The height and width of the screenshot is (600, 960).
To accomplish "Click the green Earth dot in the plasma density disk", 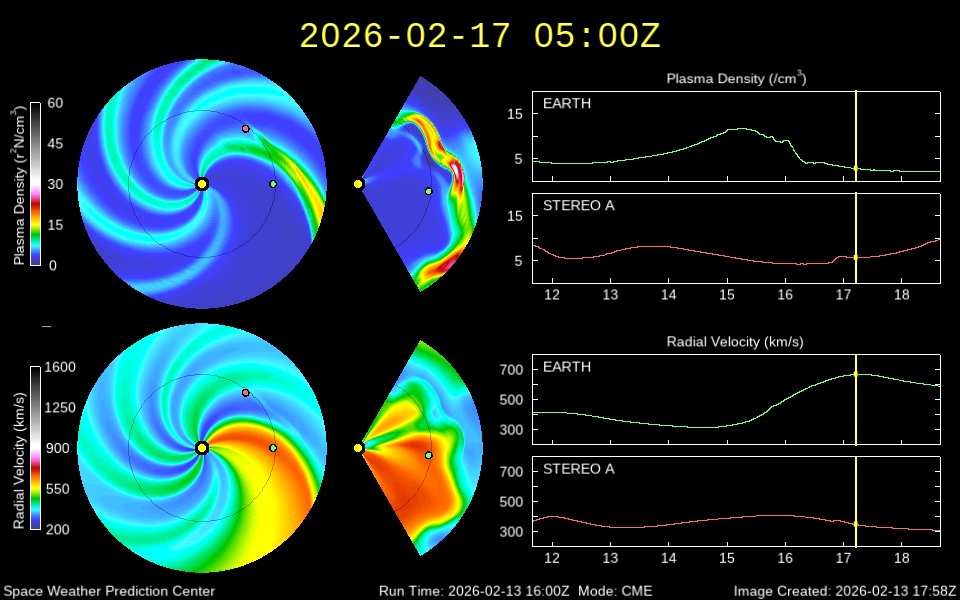I will coord(273,184).
